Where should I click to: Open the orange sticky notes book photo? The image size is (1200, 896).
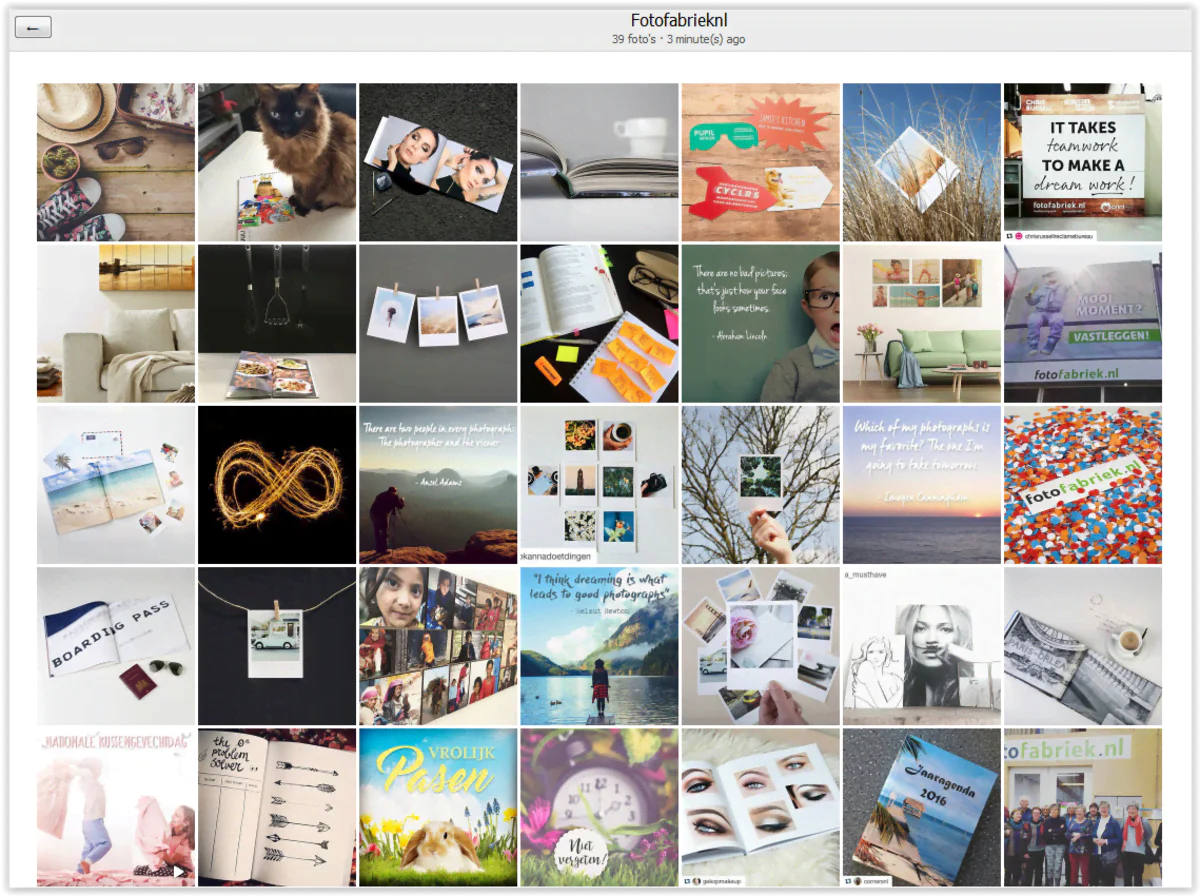[599, 324]
